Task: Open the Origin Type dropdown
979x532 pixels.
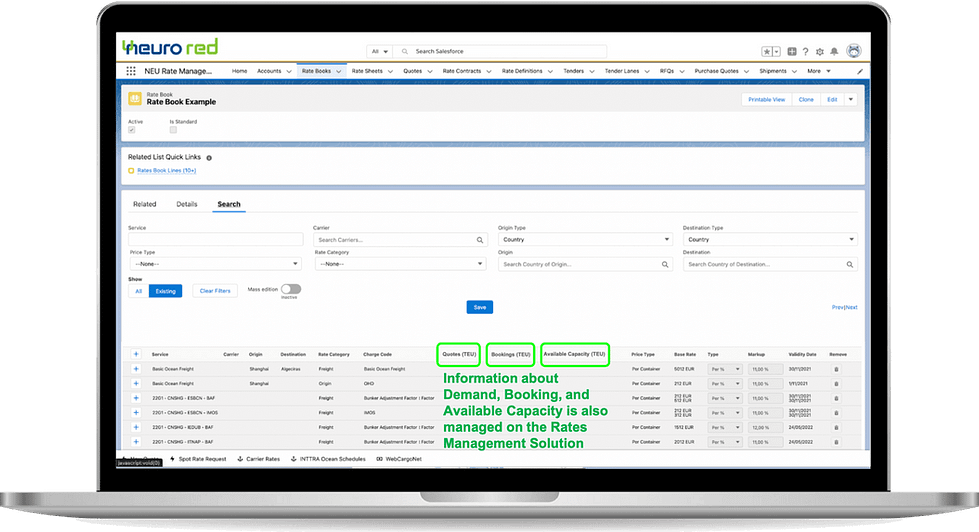Action: coord(585,240)
